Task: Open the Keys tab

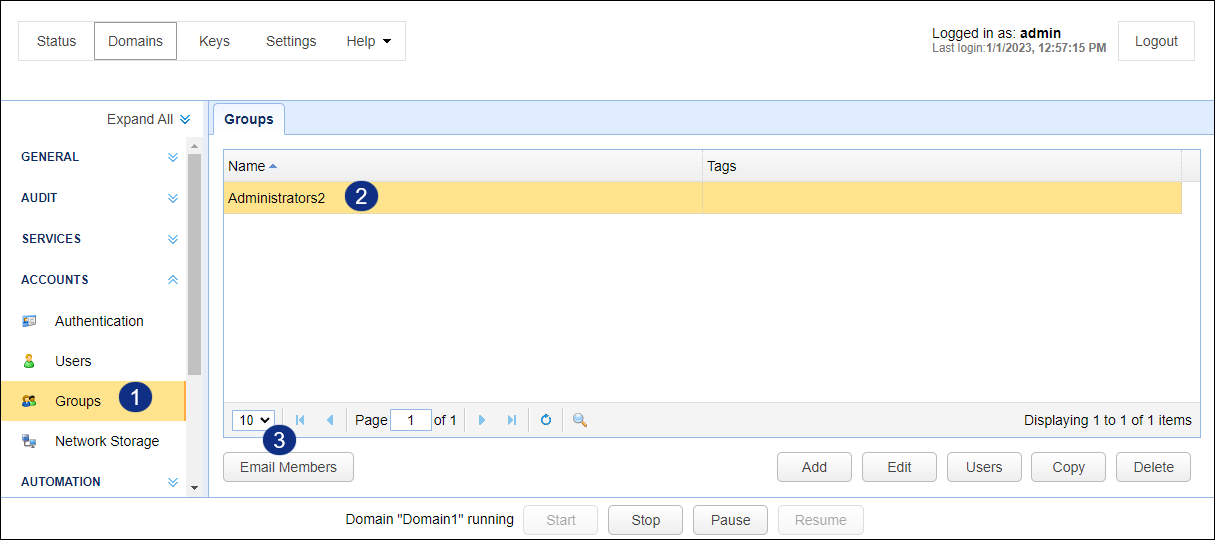Action: point(214,41)
